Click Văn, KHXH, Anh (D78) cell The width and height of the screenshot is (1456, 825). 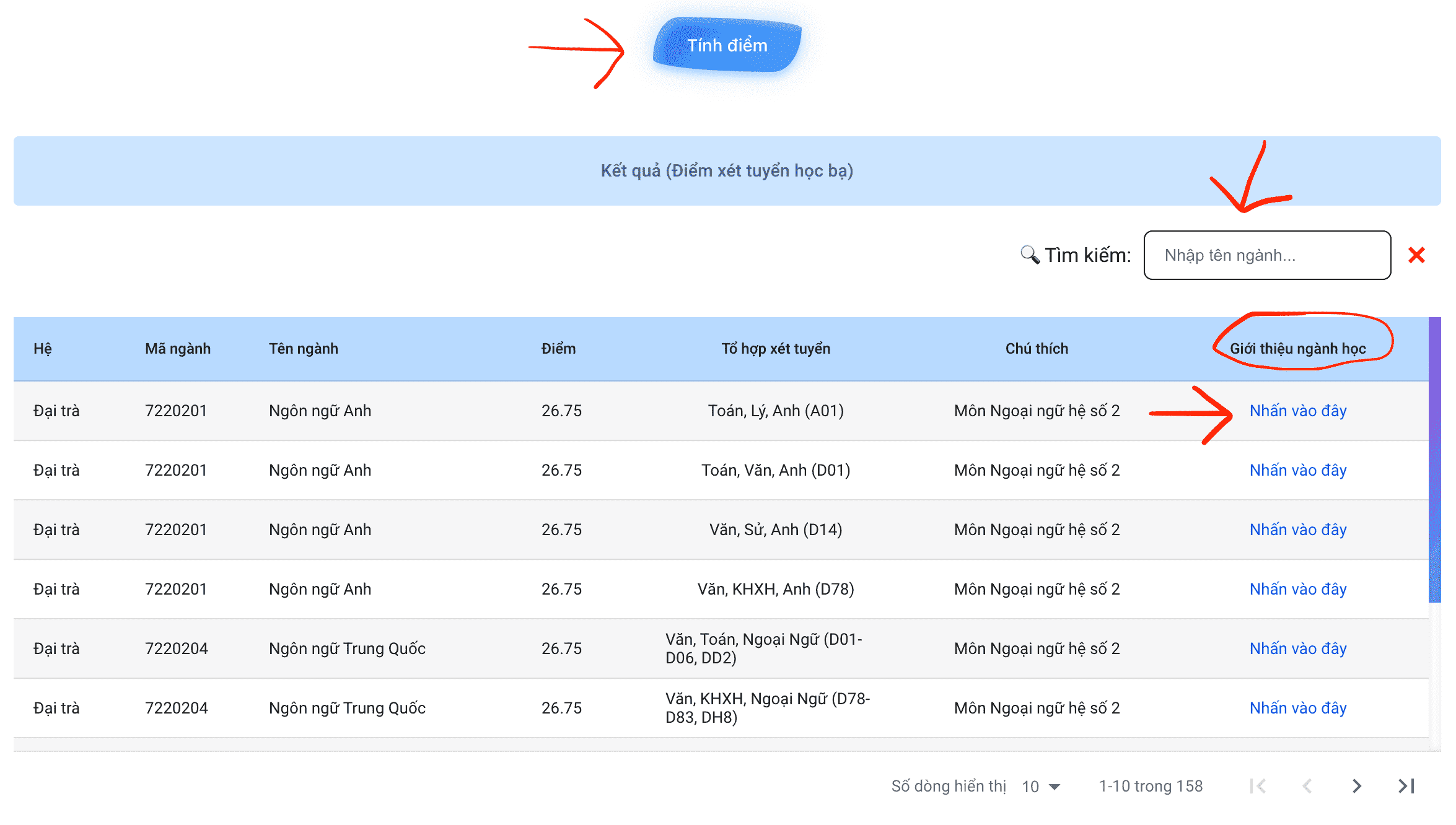coord(776,589)
